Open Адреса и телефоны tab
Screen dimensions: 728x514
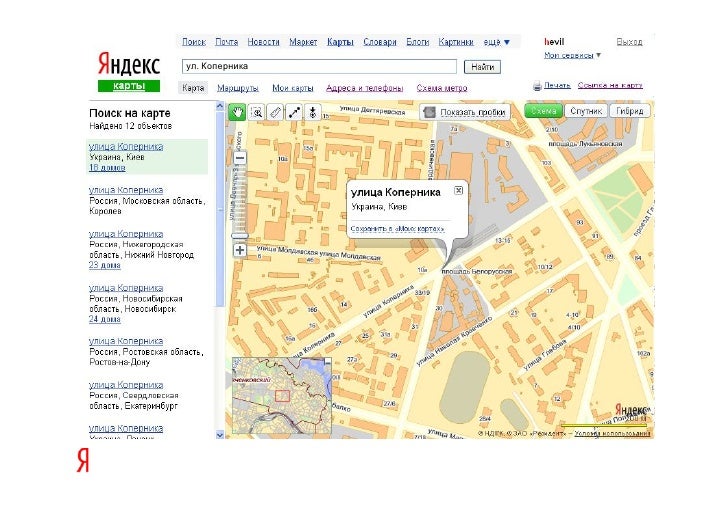coord(364,88)
